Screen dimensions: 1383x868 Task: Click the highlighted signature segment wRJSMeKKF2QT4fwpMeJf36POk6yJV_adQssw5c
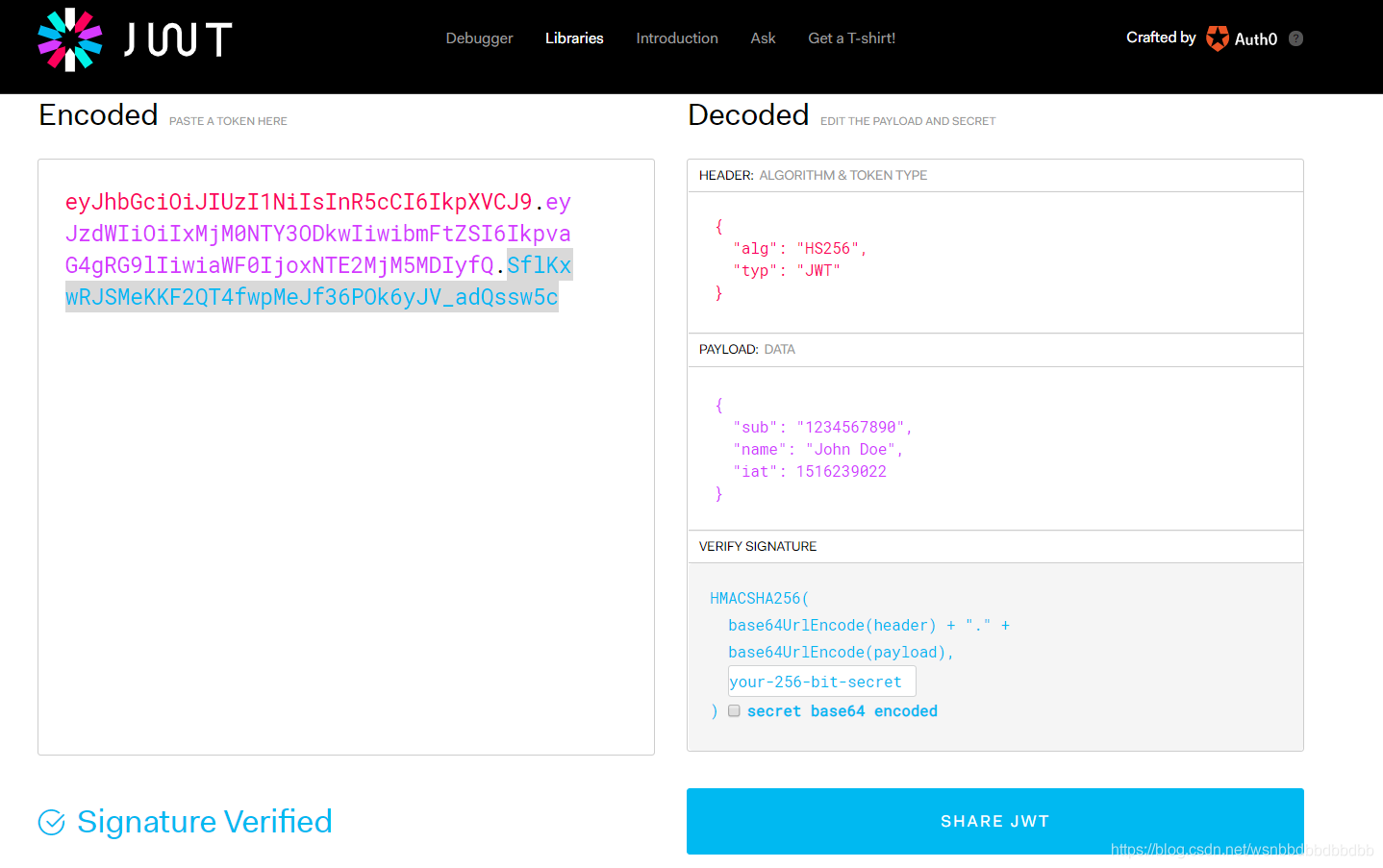tap(312, 297)
